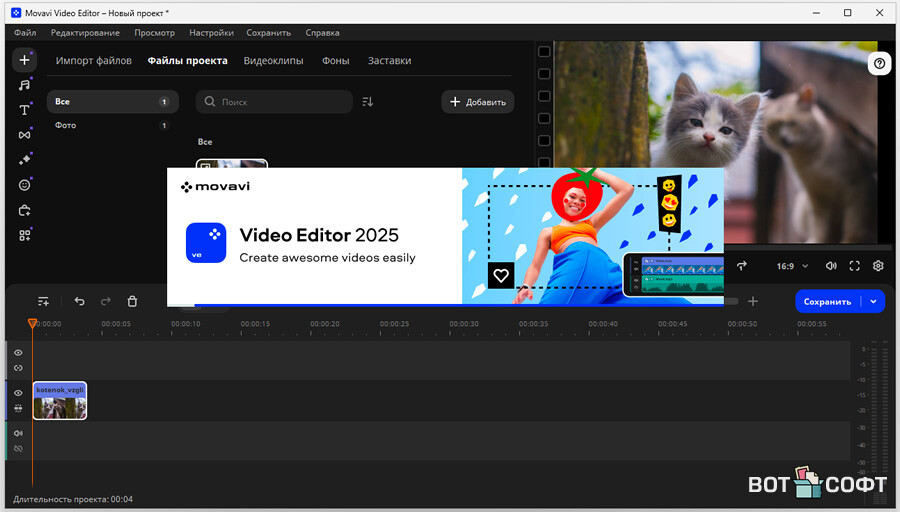Open the store bag sidebar icon
This screenshot has height=512, width=900.
pyautogui.click(x=24, y=210)
